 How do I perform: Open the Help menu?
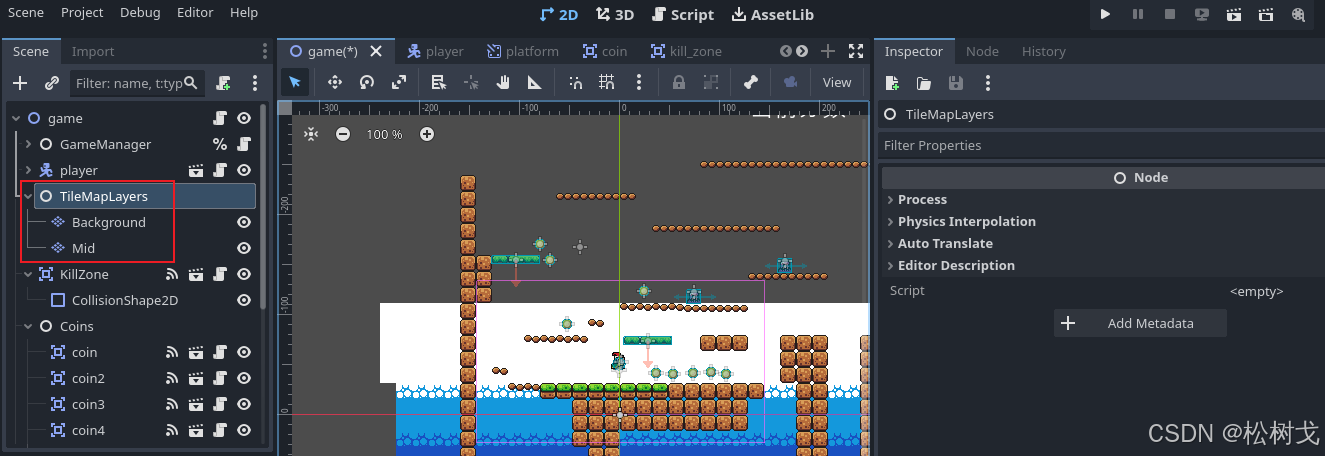[244, 13]
